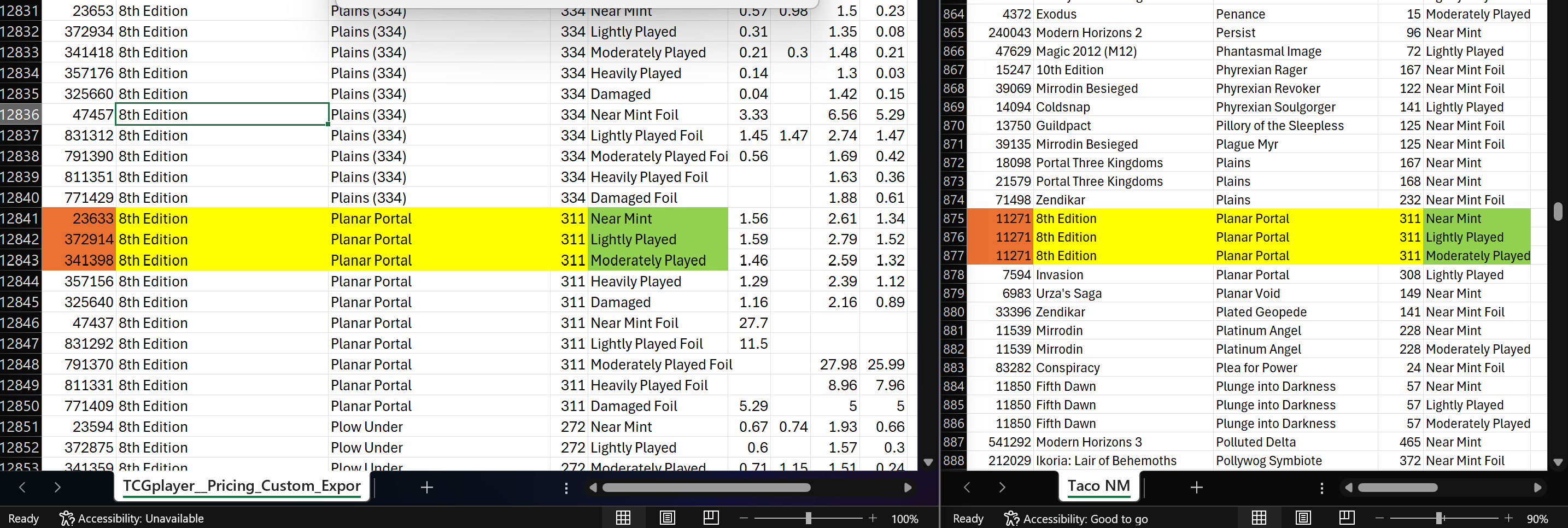Click the 90% zoom level in right window
1568x528 pixels.
pos(1537,519)
